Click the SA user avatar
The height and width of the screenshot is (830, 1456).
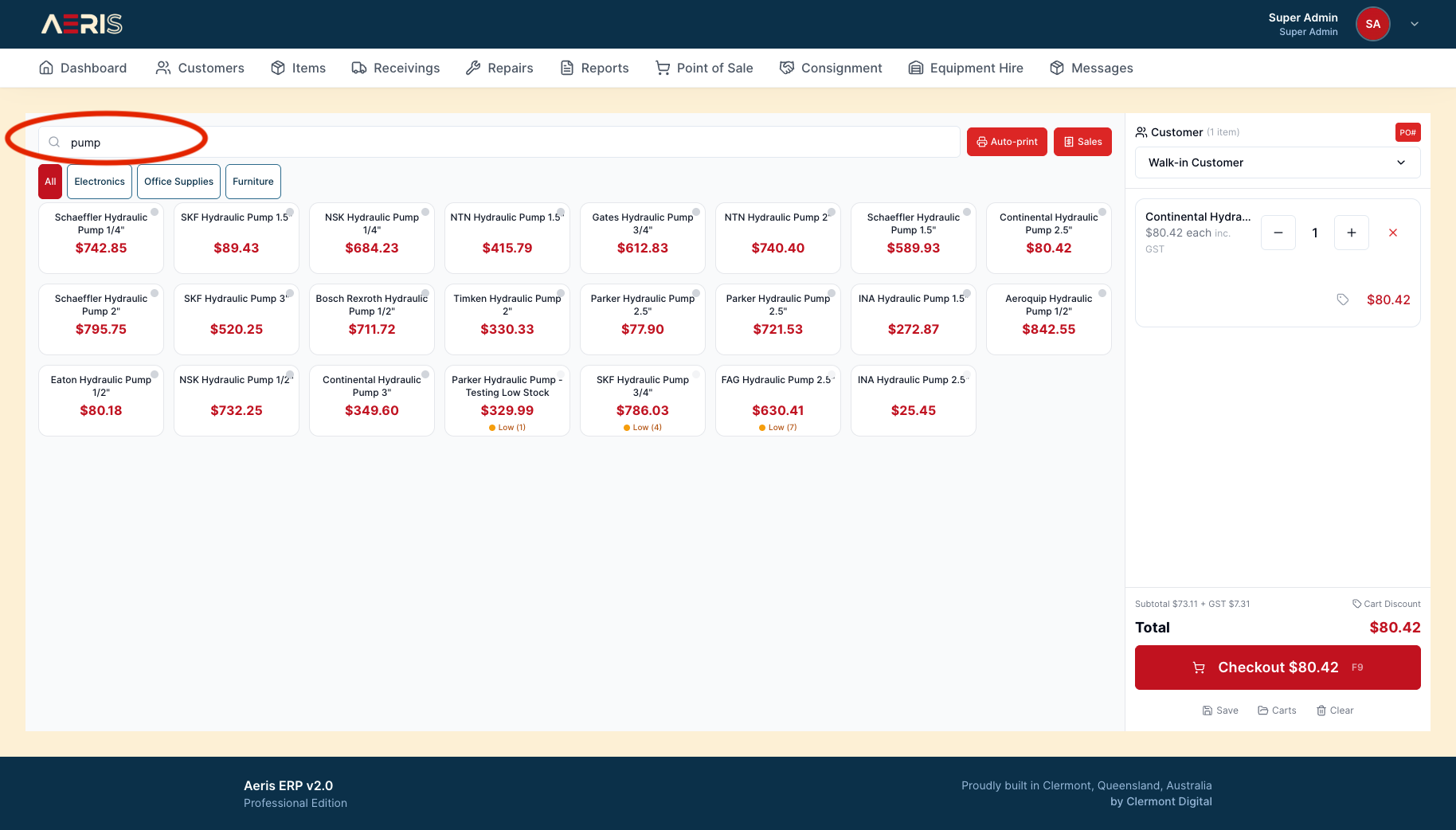[x=1372, y=24]
